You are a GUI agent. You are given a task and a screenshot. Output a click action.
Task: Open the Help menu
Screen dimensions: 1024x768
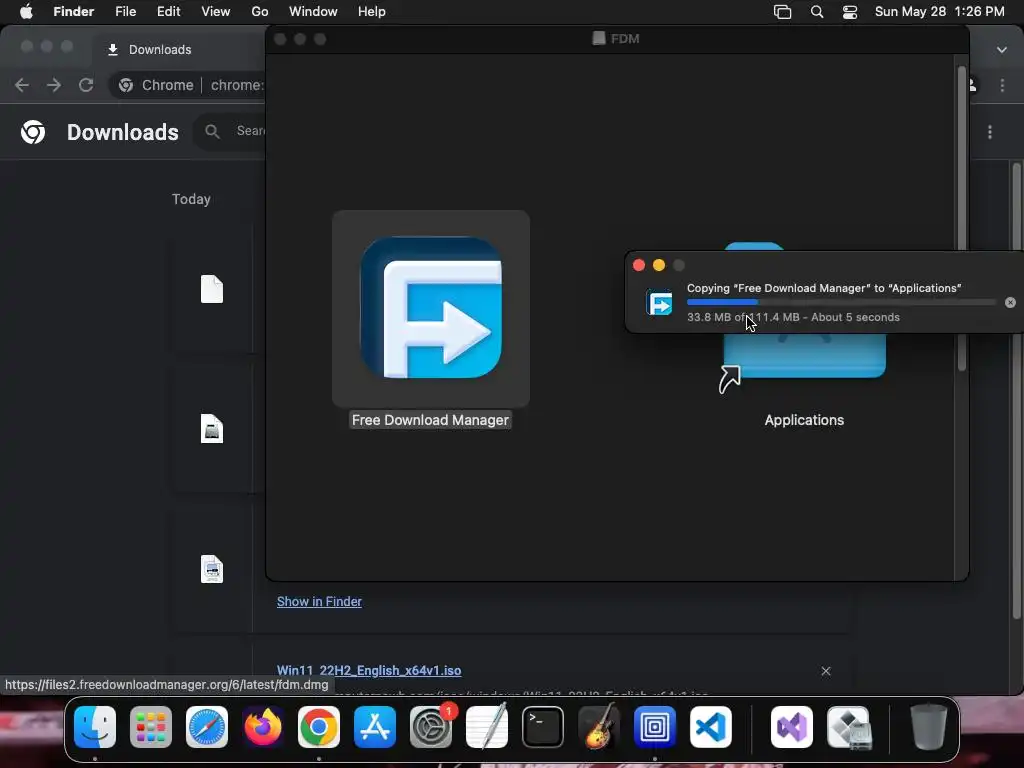click(372, 12)
